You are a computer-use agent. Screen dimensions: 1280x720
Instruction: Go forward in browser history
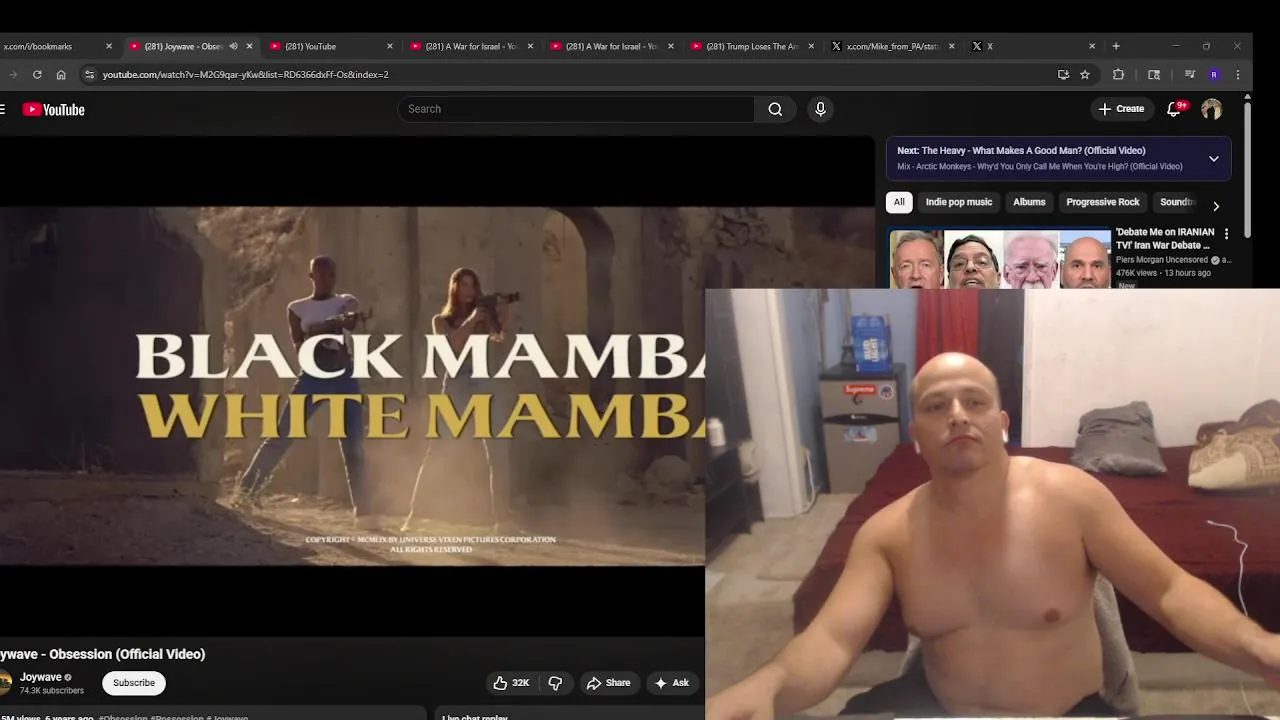[x=13, y=74]
